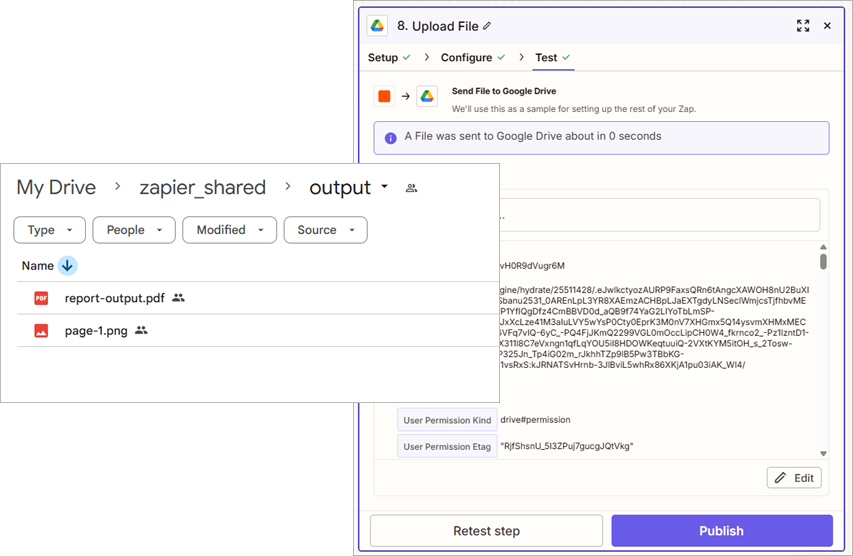Image resolution: width=853 pixels, height=556 pixels.
Task: Click the image icon for page-1.png
Action: pyautogui.click(x=41, y=331)
